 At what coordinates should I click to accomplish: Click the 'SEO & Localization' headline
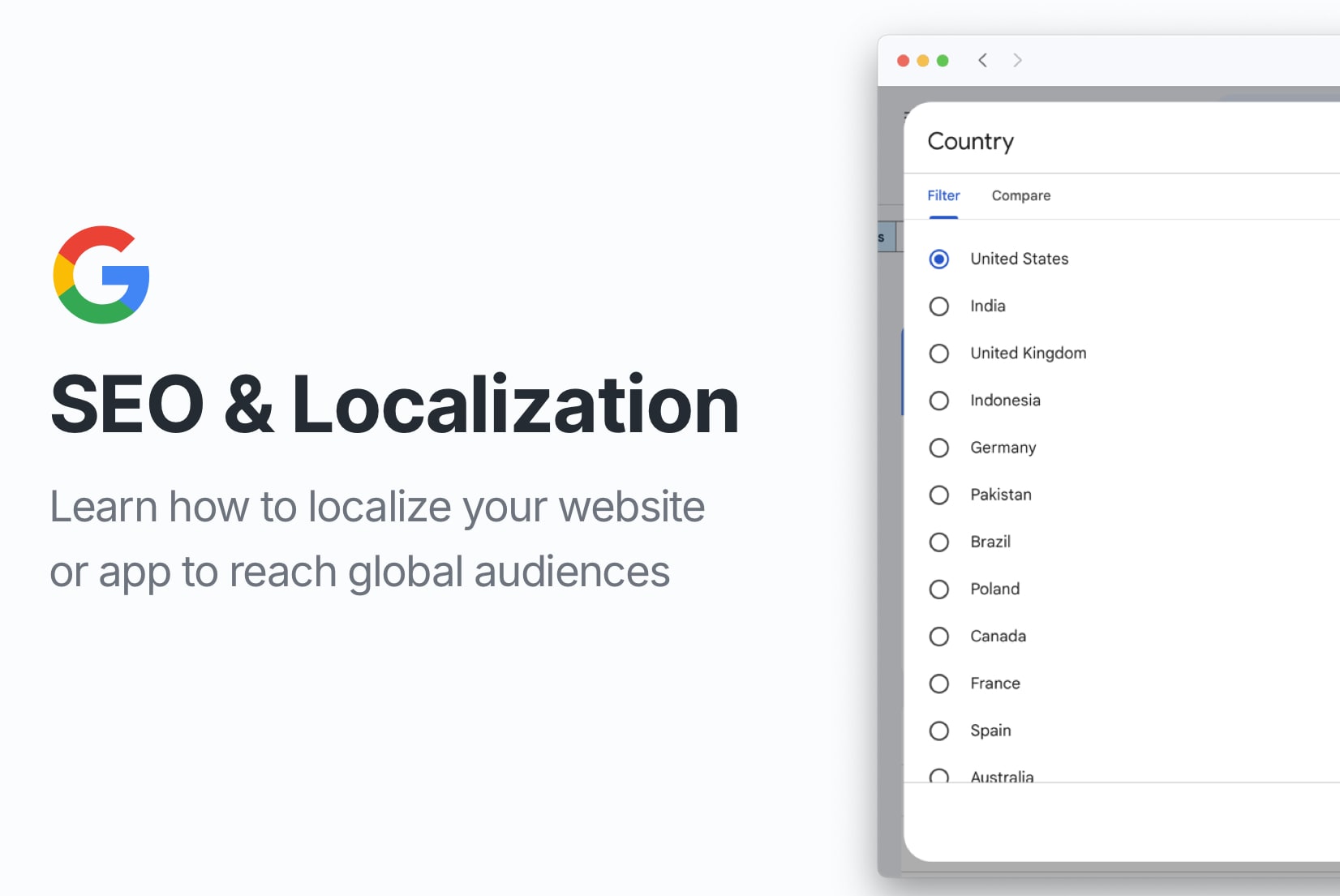[x=394, y=405]
